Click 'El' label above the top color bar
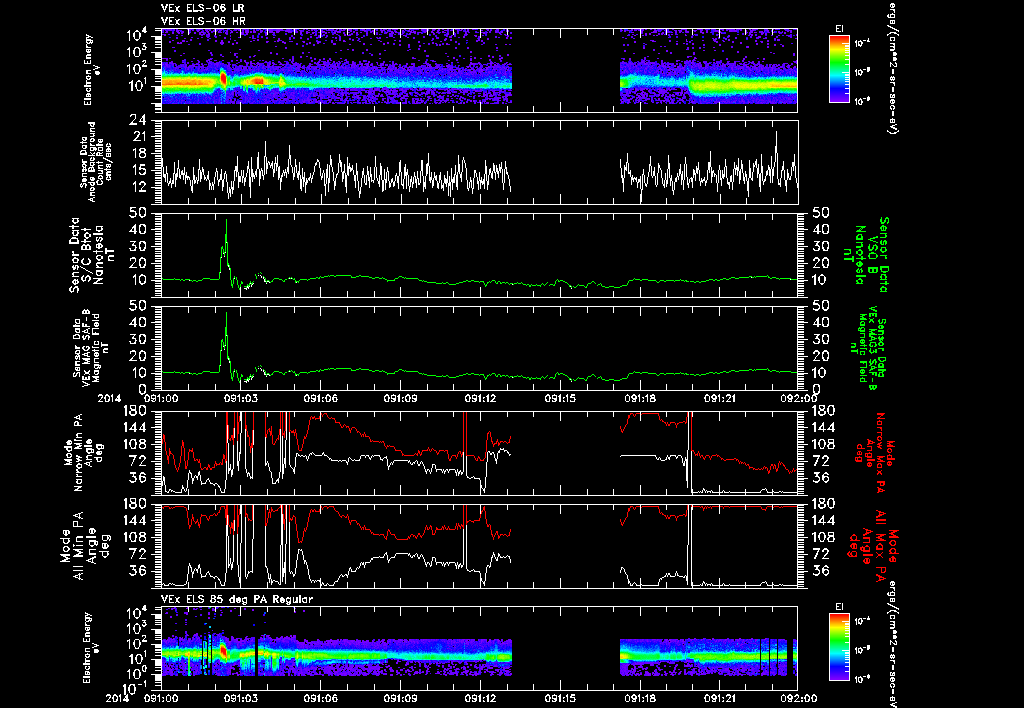This screenshot has height=708, width=1024. coord(839,29)
